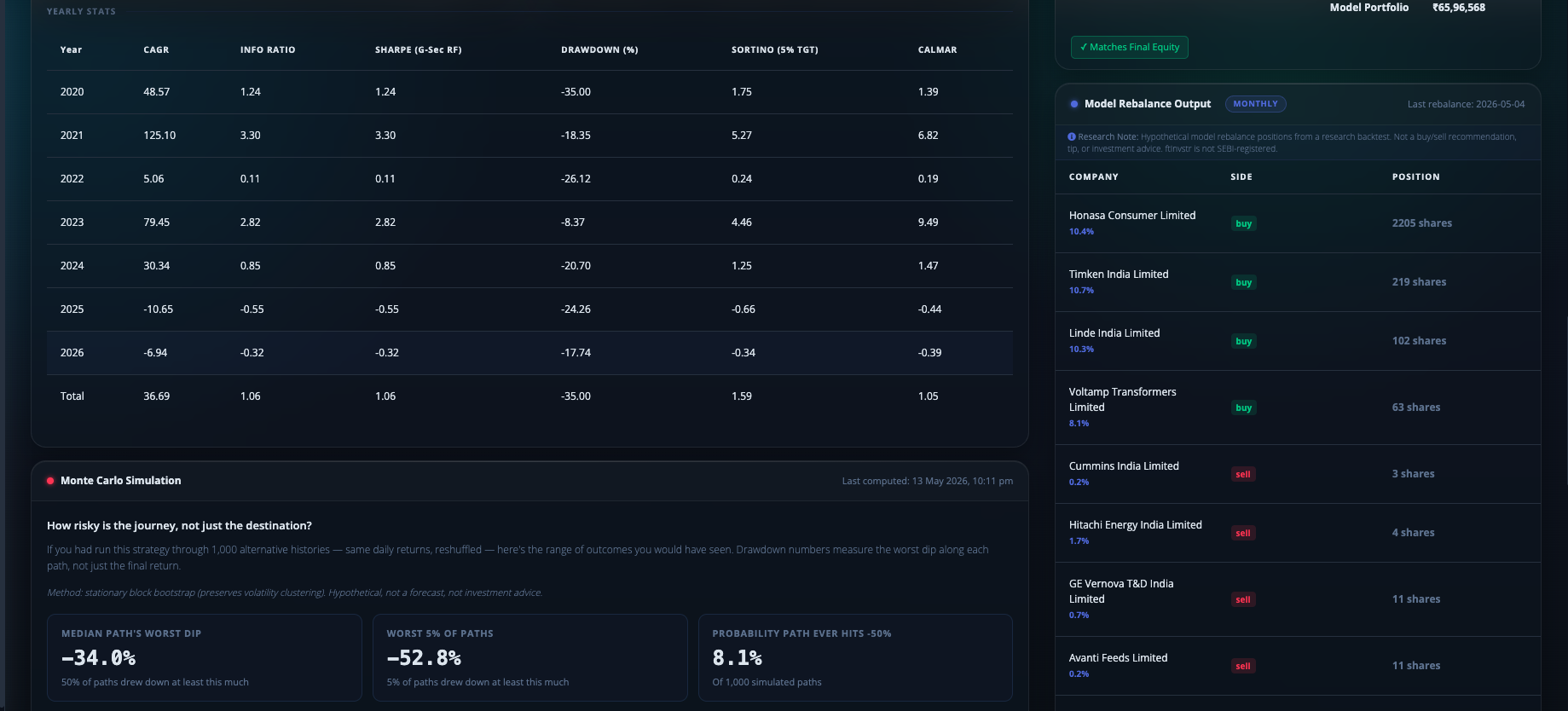Select the 2021 year row label
Viewport: 1568px width, 711px height.
(x=72, y=136)
